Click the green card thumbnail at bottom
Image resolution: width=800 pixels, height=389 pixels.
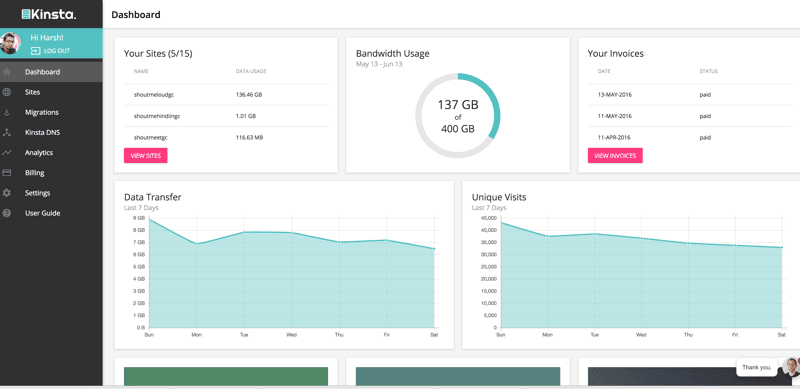[226, 376]
